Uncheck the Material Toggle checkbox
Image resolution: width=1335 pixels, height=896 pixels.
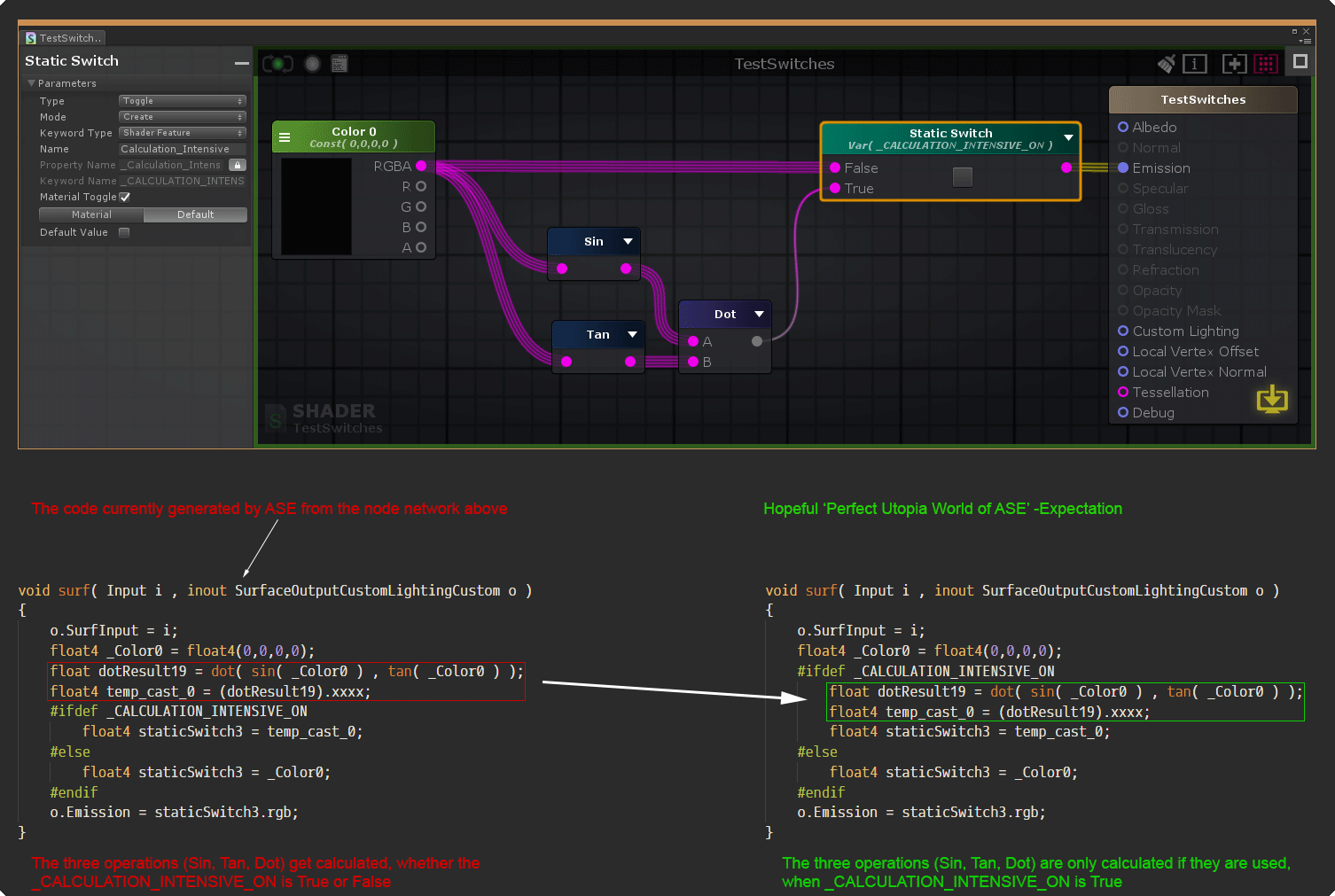pos(125,197)
